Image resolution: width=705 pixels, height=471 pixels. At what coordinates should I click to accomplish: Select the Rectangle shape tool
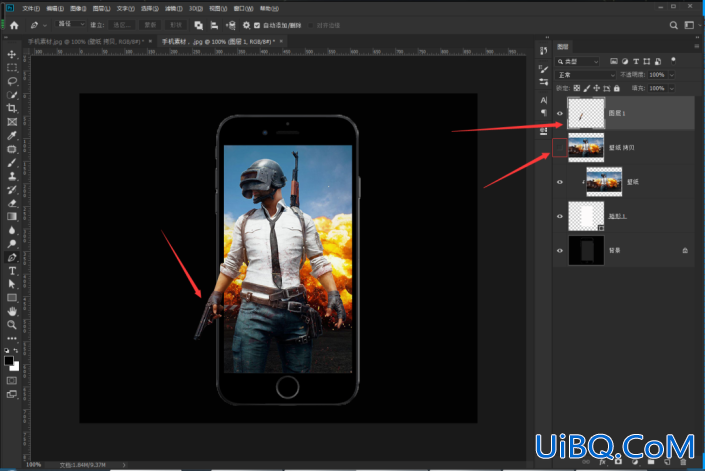pyautogui.click(x=12, y=298)
